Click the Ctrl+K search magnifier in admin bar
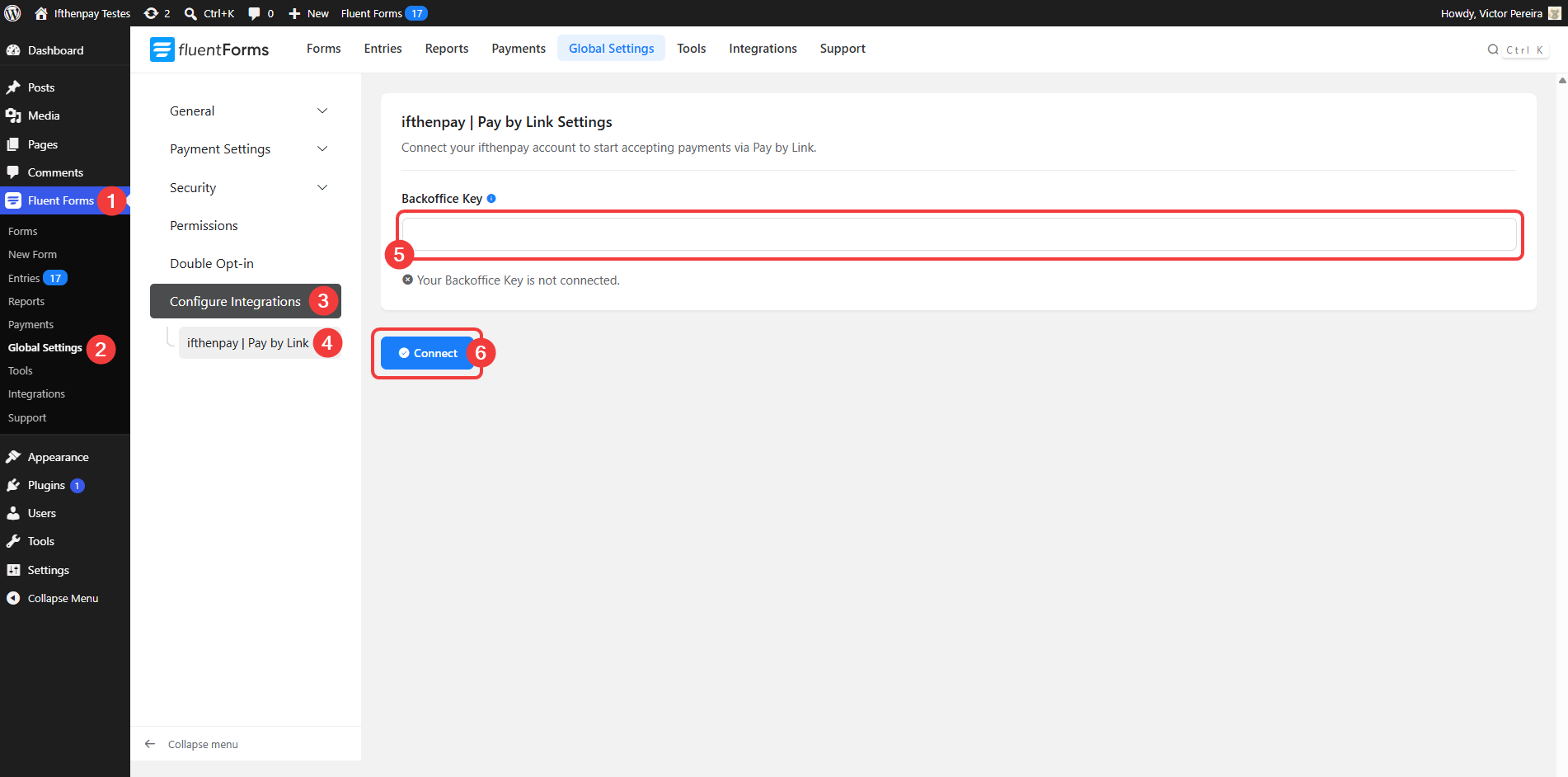This screenshot has height=777, width=1568. coord(190,13)
